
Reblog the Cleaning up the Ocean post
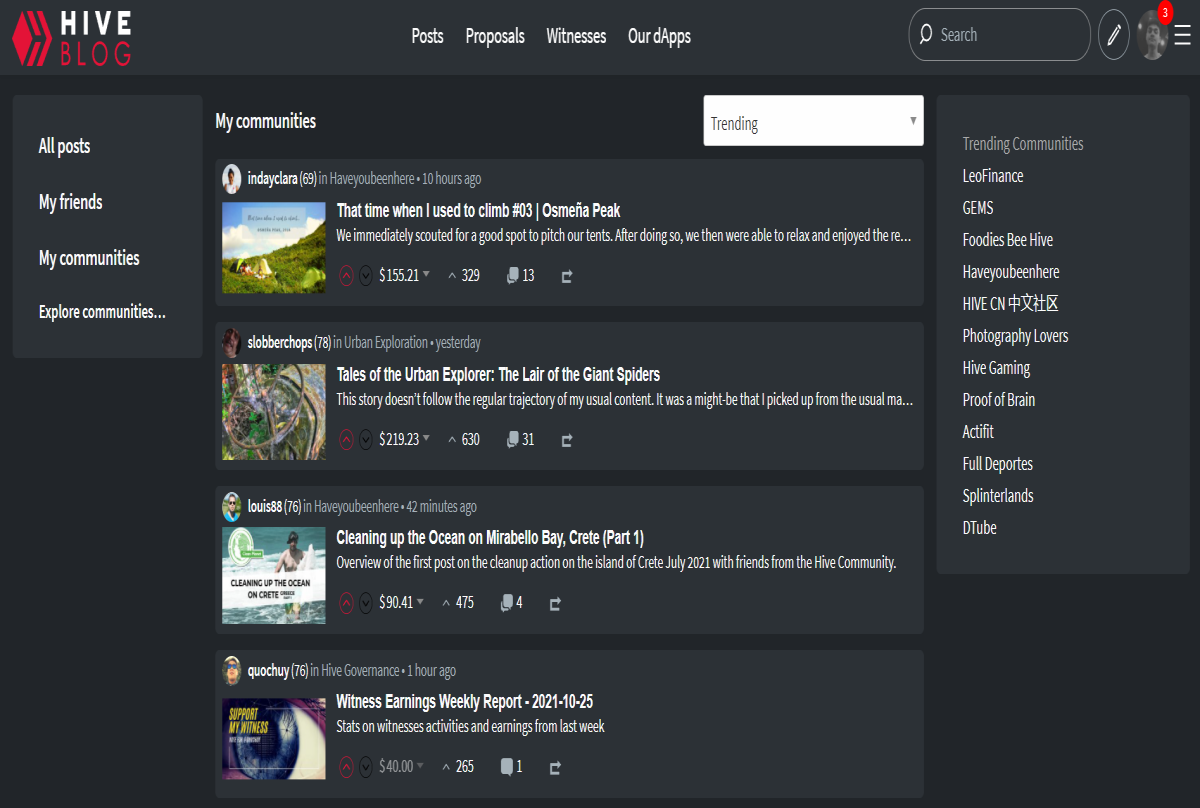[x=556, y=603]
